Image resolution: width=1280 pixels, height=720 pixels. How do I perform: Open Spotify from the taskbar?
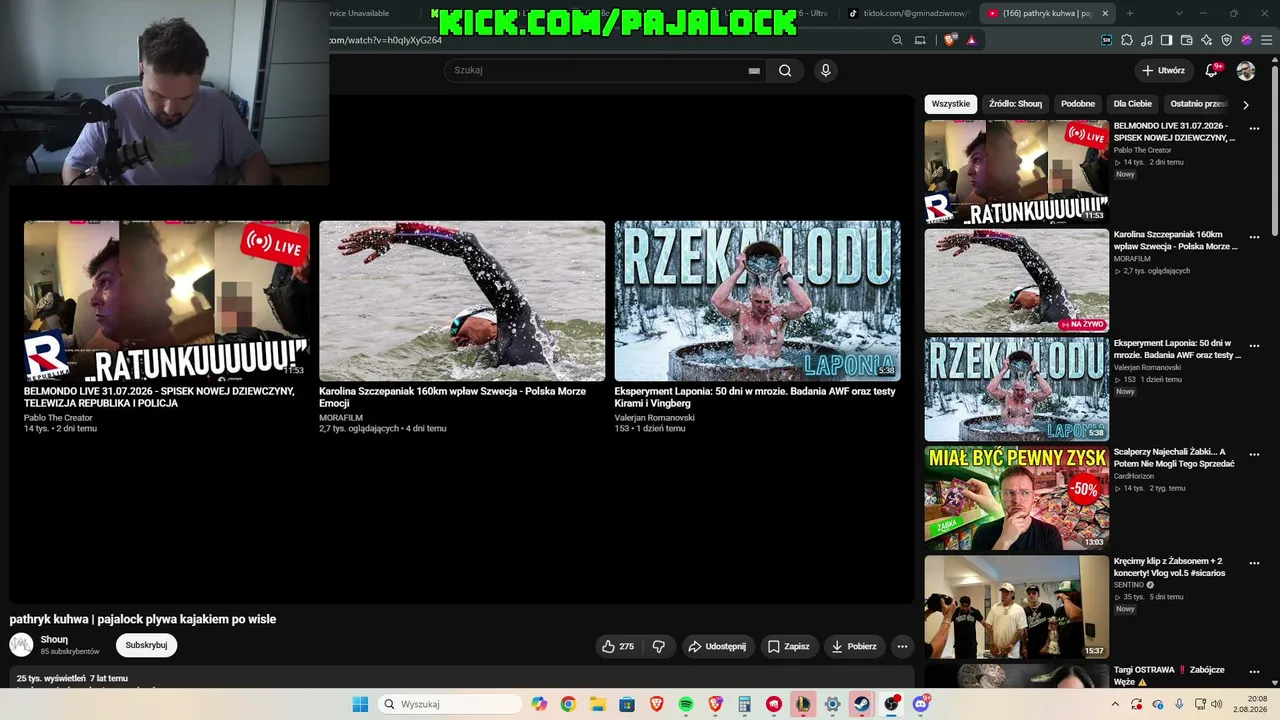[686, 704]
